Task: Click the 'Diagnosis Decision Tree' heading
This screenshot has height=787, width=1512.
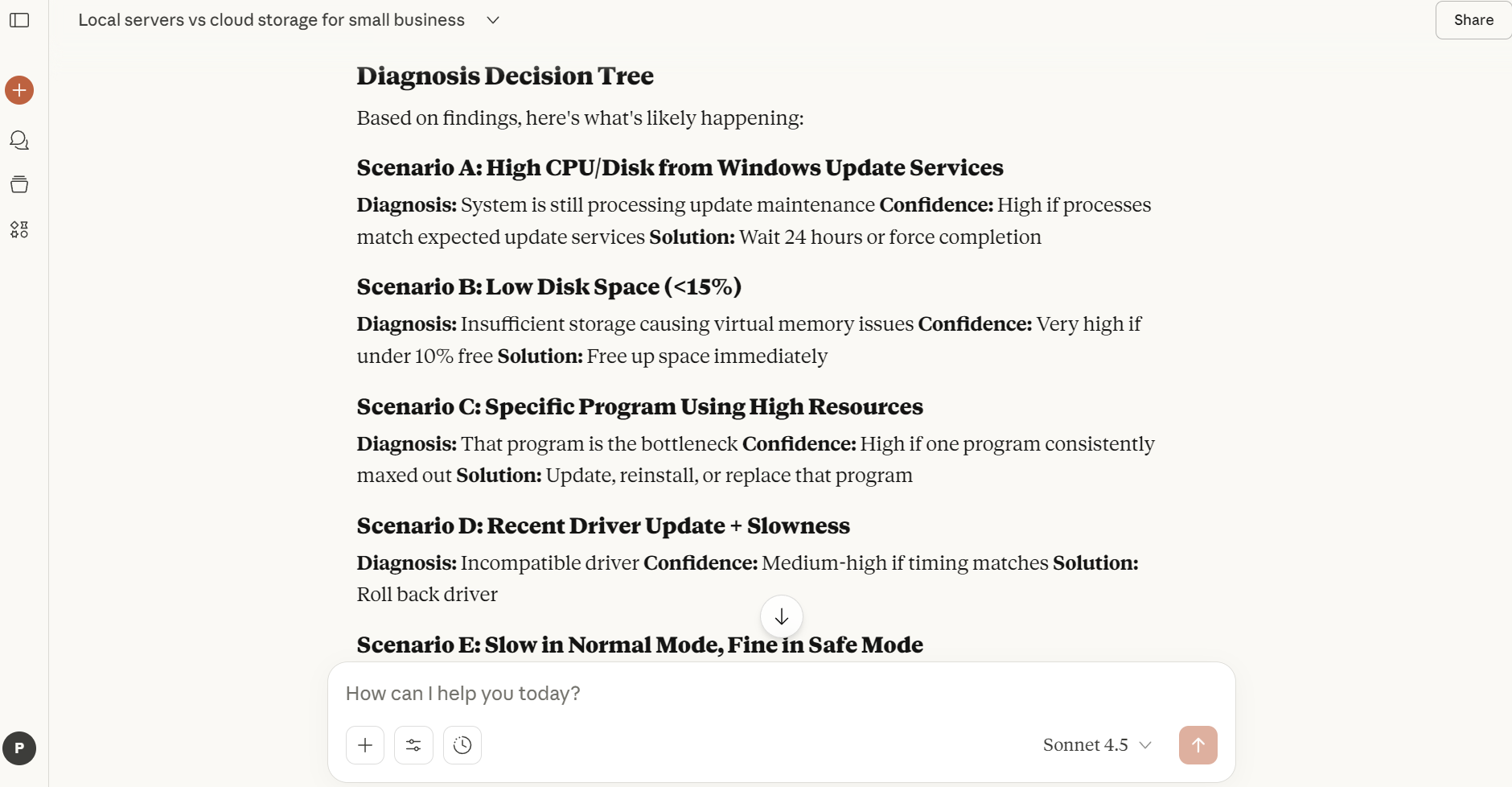Action: point(505,76)
